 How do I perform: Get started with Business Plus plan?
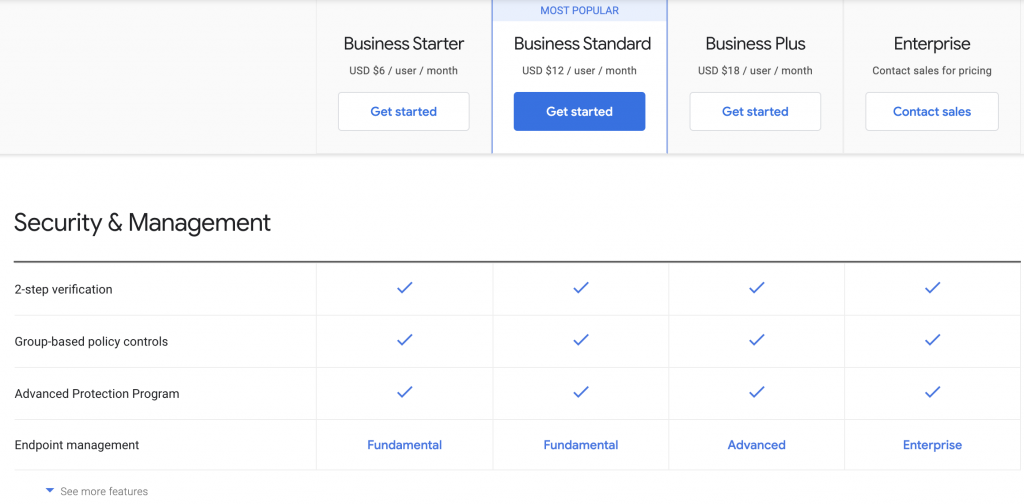click(755, 112)
